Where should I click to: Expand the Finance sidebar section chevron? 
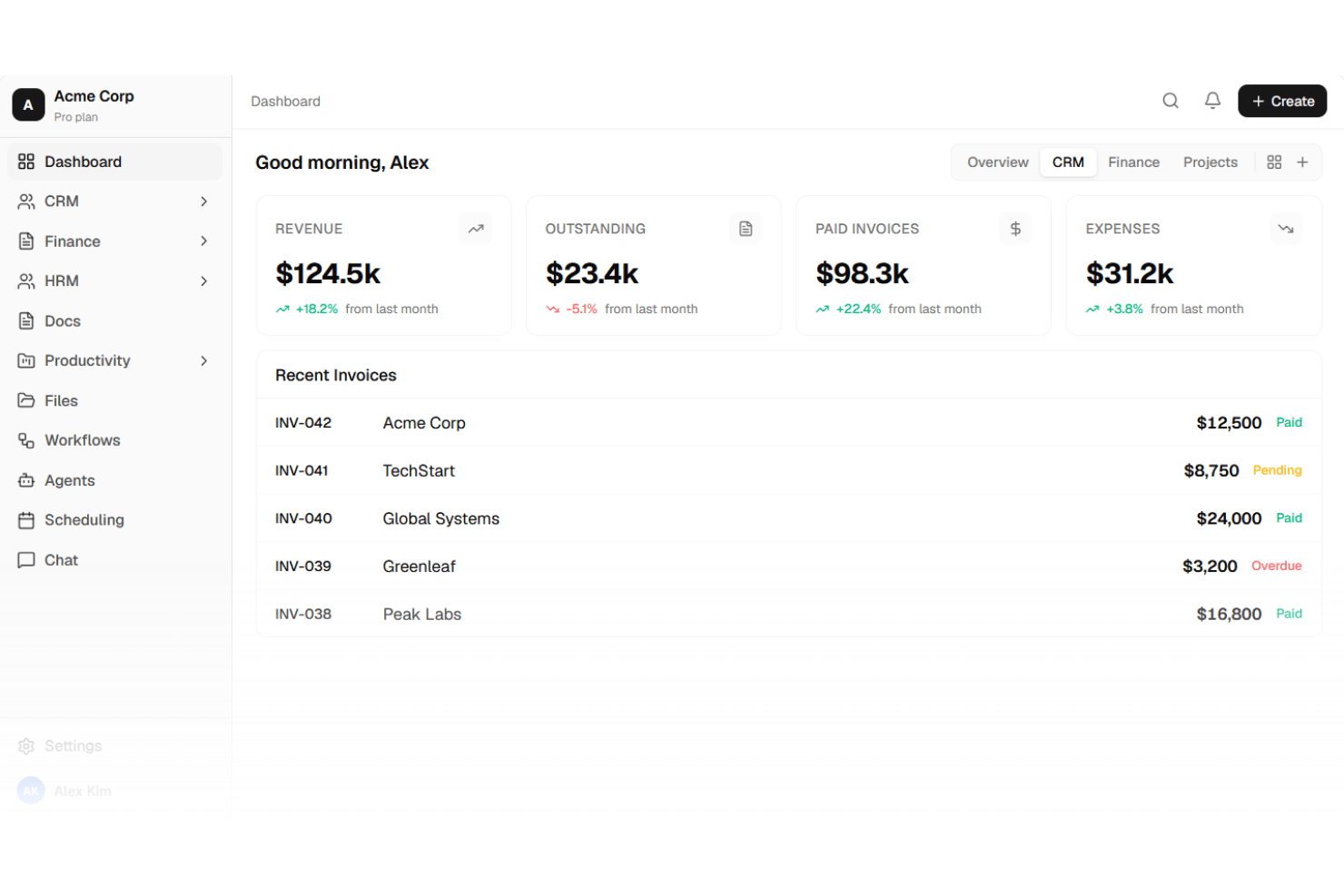tap(203, 241)
